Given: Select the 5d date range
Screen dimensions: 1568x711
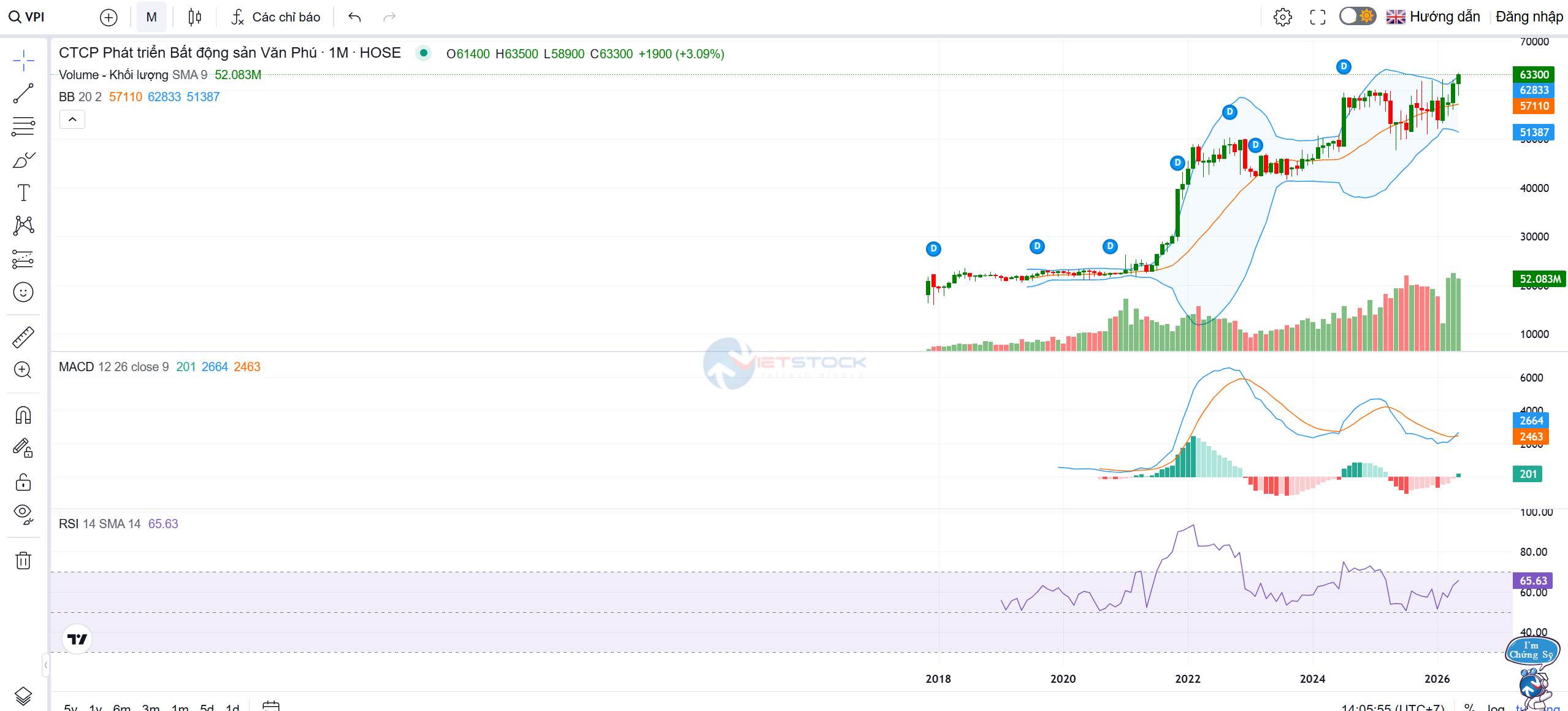Looking at the screenshot, I should pos(207,707).
